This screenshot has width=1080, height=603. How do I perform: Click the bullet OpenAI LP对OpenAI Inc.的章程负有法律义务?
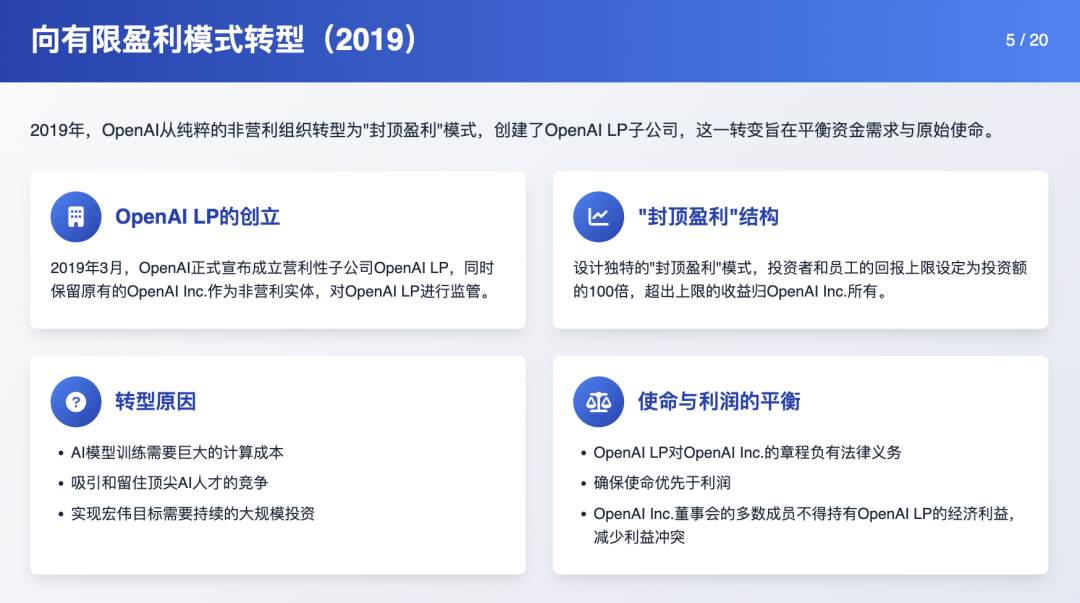747,453
